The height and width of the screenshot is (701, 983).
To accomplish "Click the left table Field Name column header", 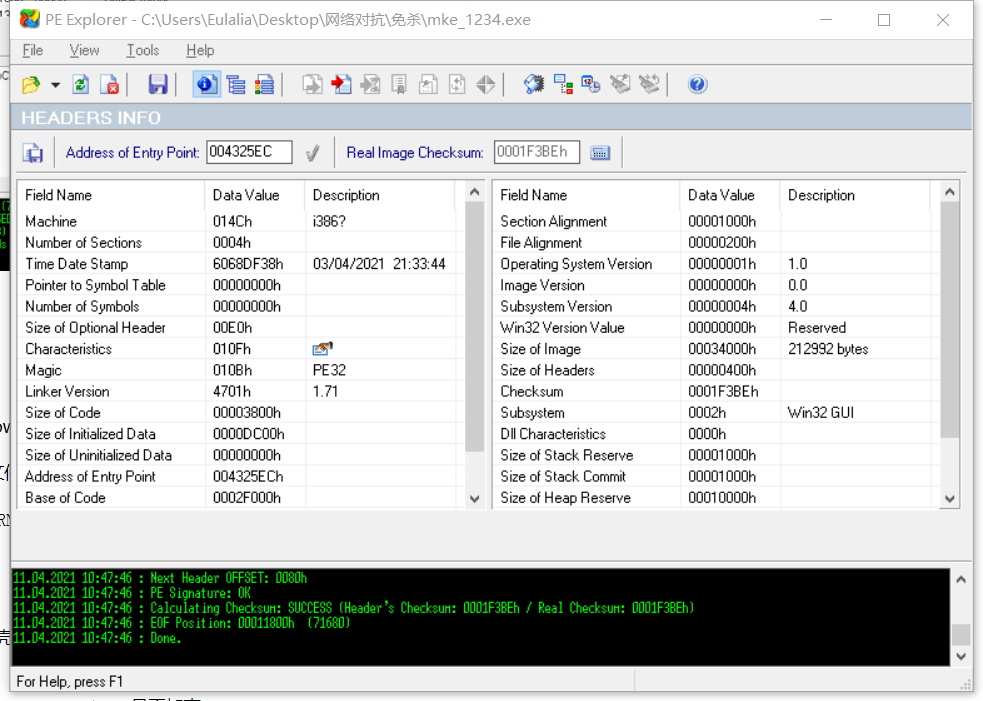I will point(111,195).
